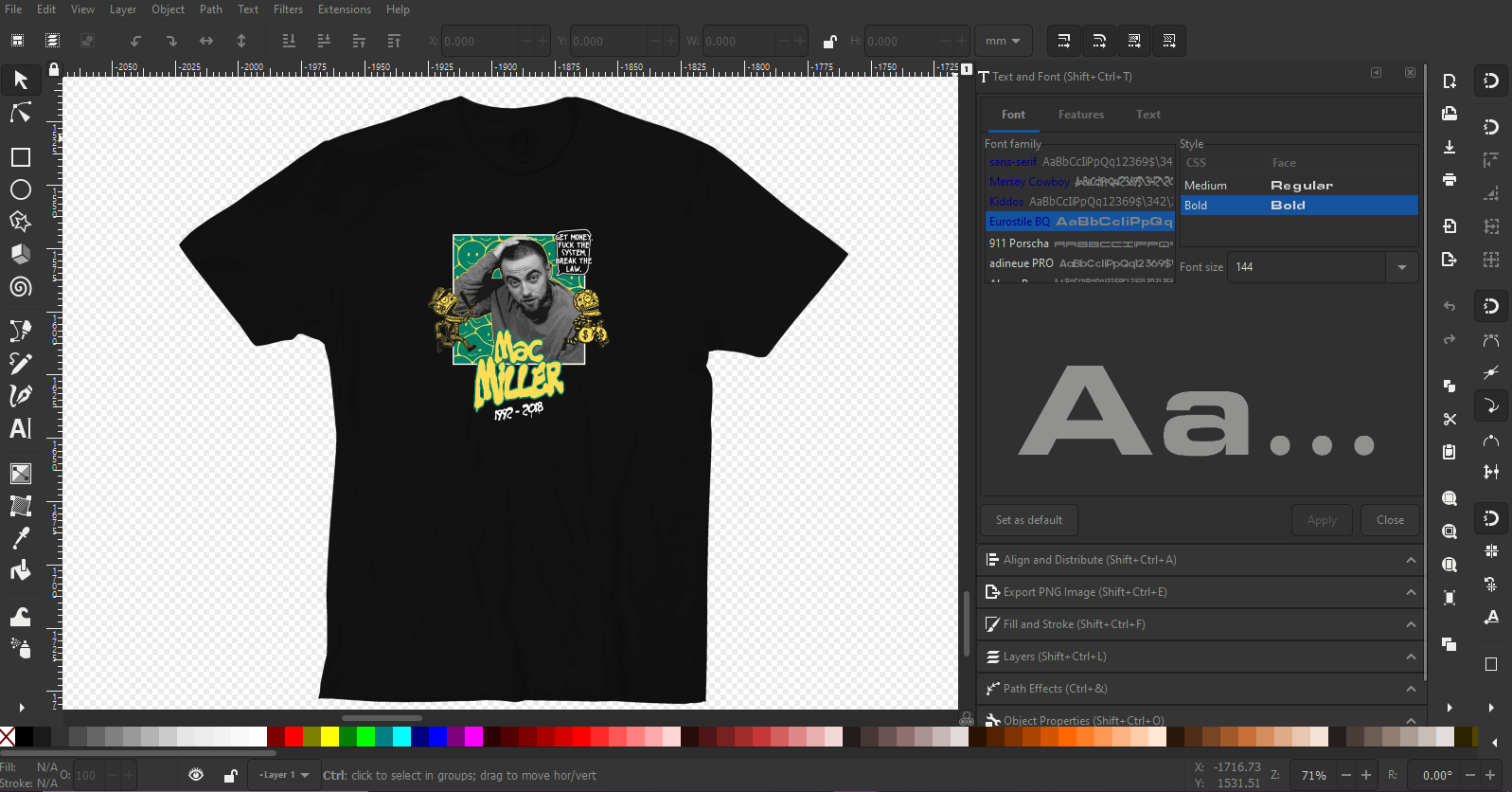This screenshot has height=792, width=1512.
Task: Click the Select all objects icon
Action: (x=17, y=41)
